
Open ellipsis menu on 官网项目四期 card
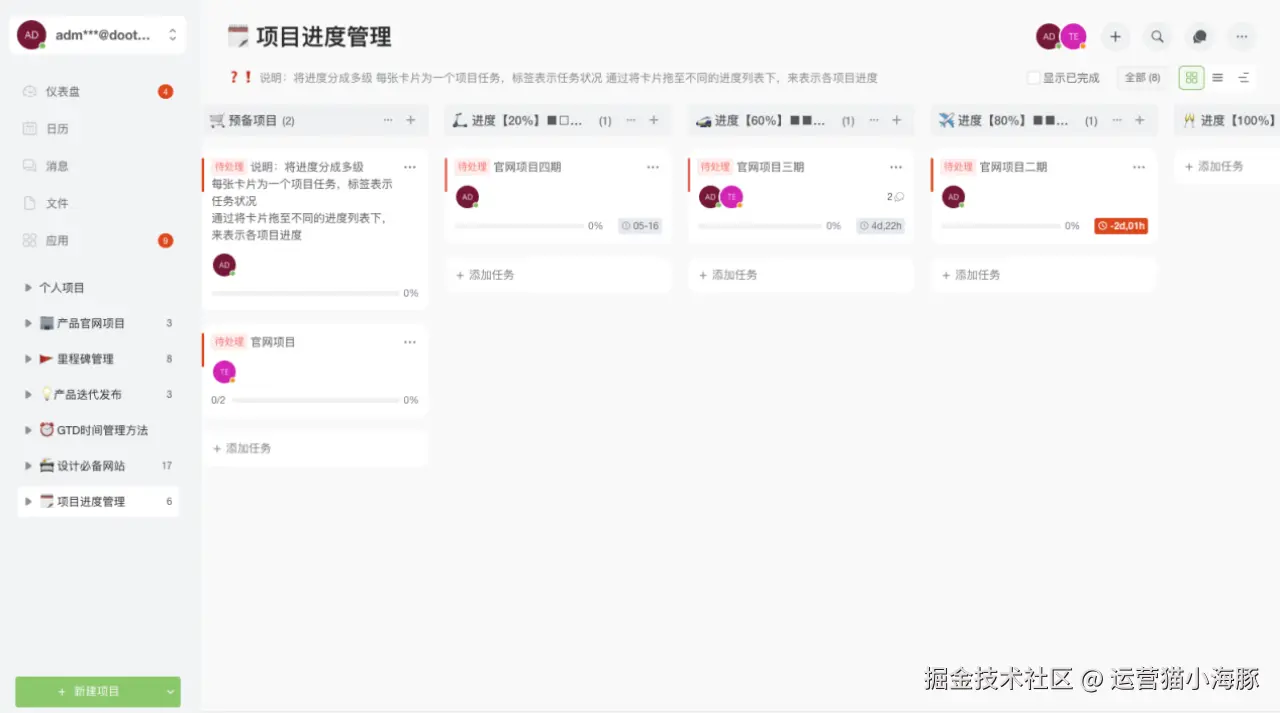653,167
